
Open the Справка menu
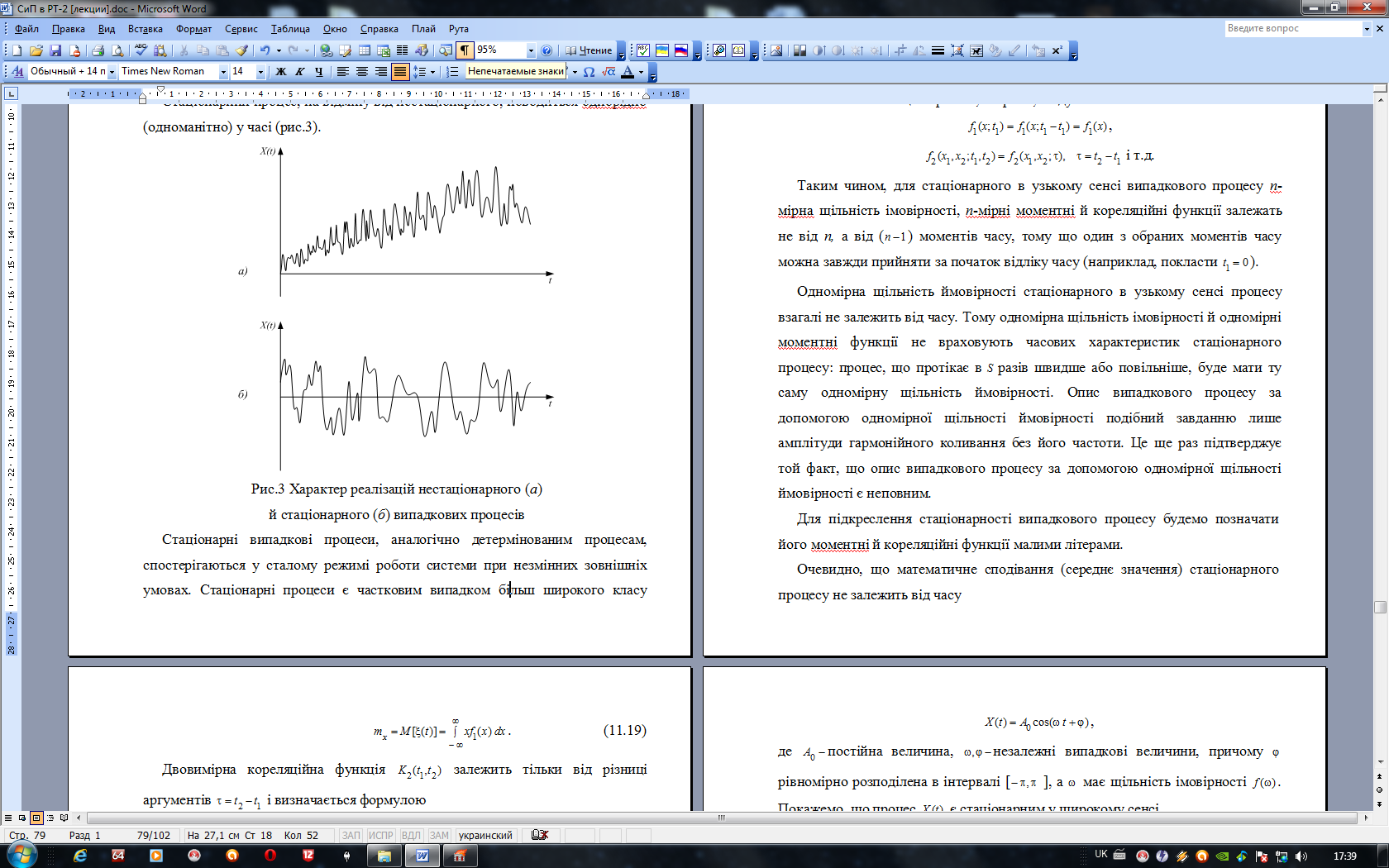(379, 29)
